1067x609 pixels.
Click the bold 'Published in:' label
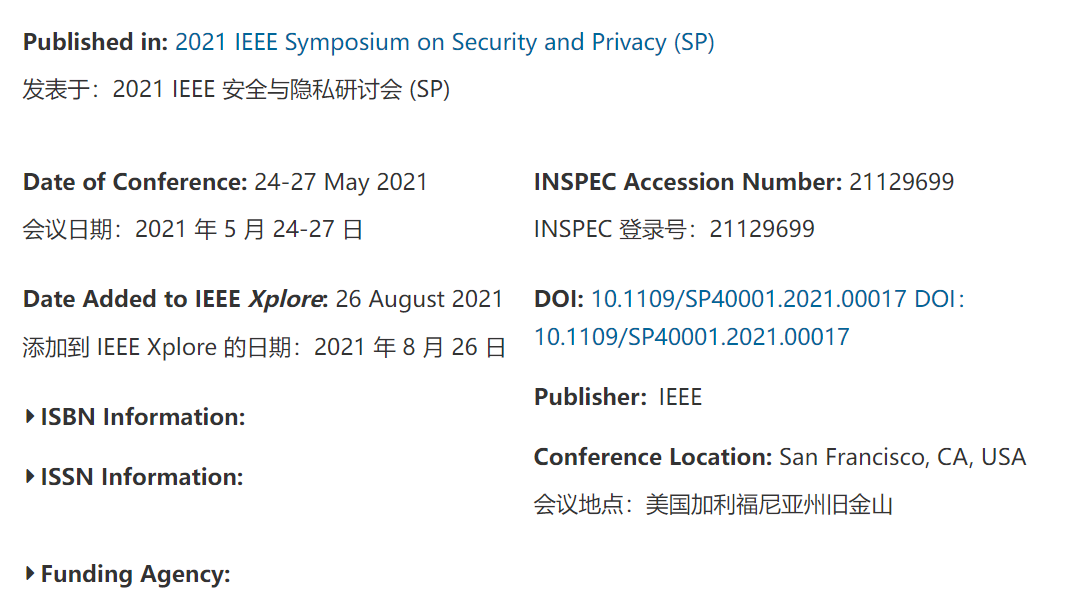click(x=95, y=42)
